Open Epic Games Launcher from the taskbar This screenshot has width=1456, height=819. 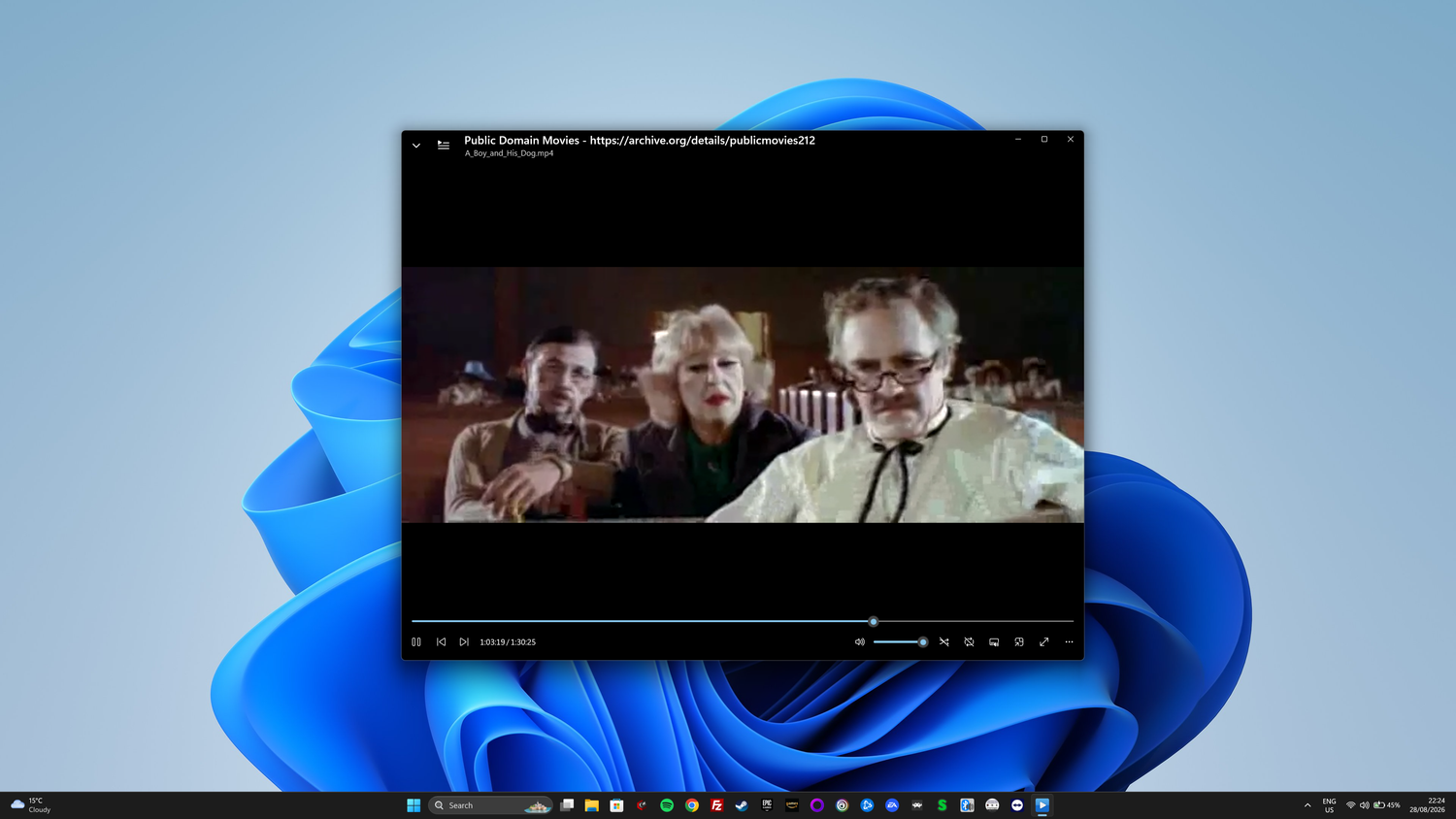click(x=767, y=805)
